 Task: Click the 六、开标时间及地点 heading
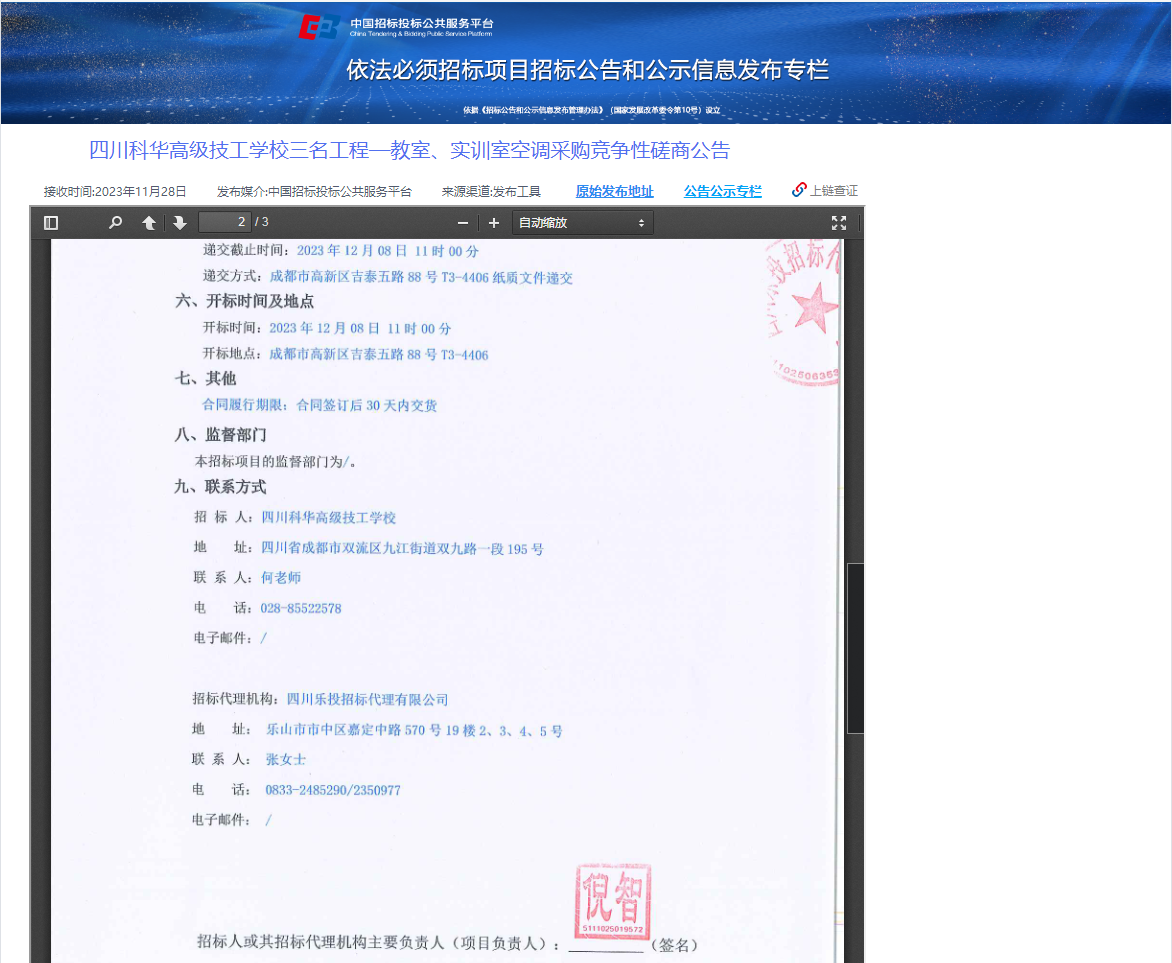tap(244, 301)
